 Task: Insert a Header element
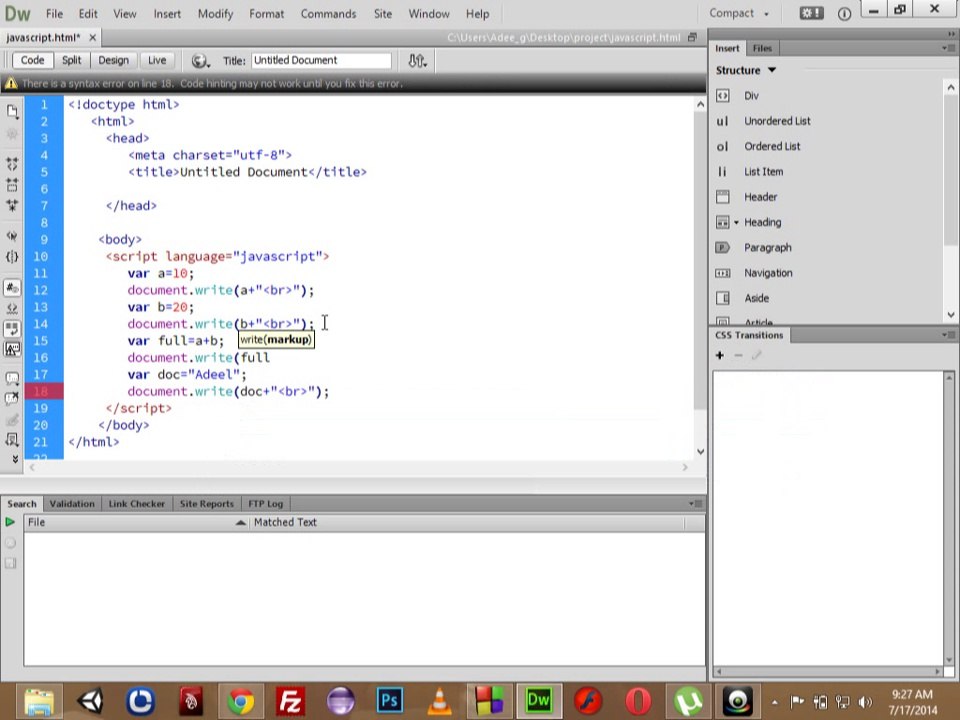click(760, 197)
